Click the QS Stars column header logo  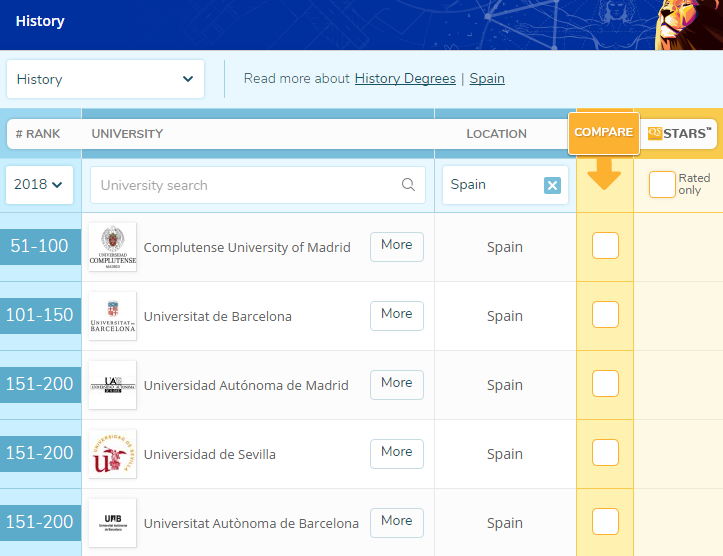coord(679,134)
